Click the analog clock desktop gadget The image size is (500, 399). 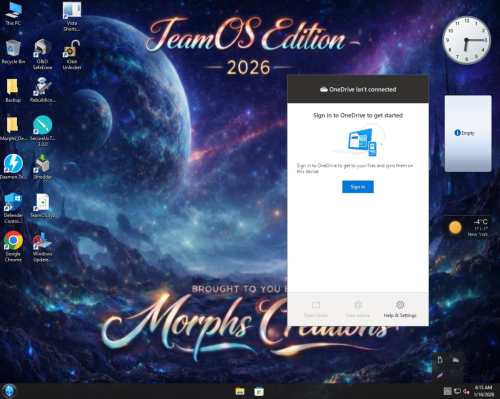point(466,40)
